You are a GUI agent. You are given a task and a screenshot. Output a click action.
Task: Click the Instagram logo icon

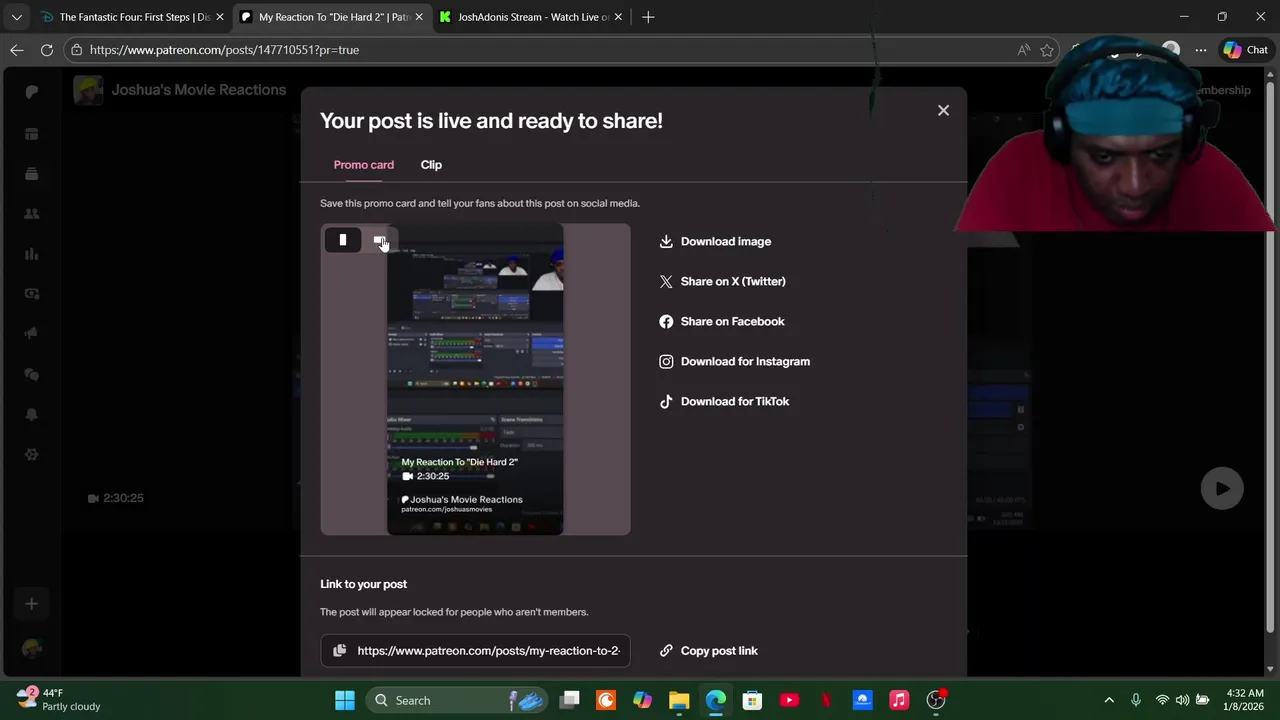(666, 361)
